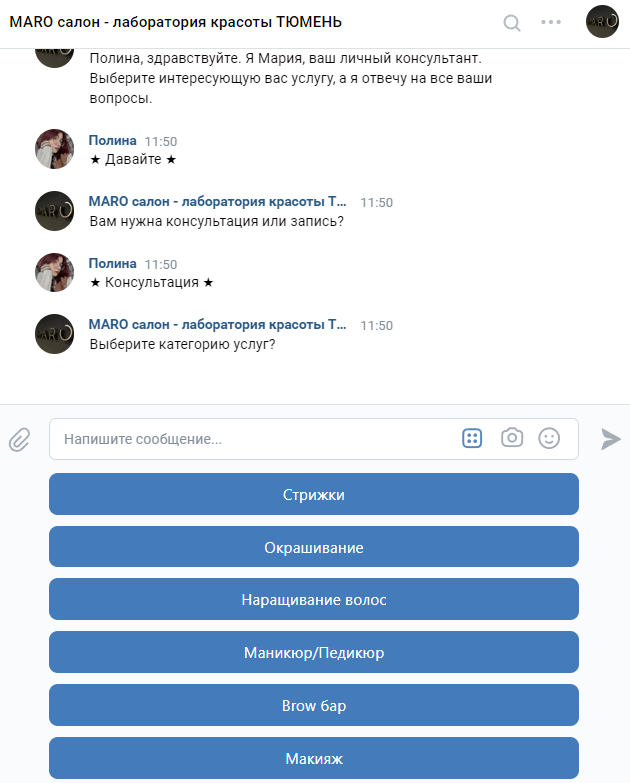Open the emoji smiley picker
630x783 pixels.
pos(549,438)
